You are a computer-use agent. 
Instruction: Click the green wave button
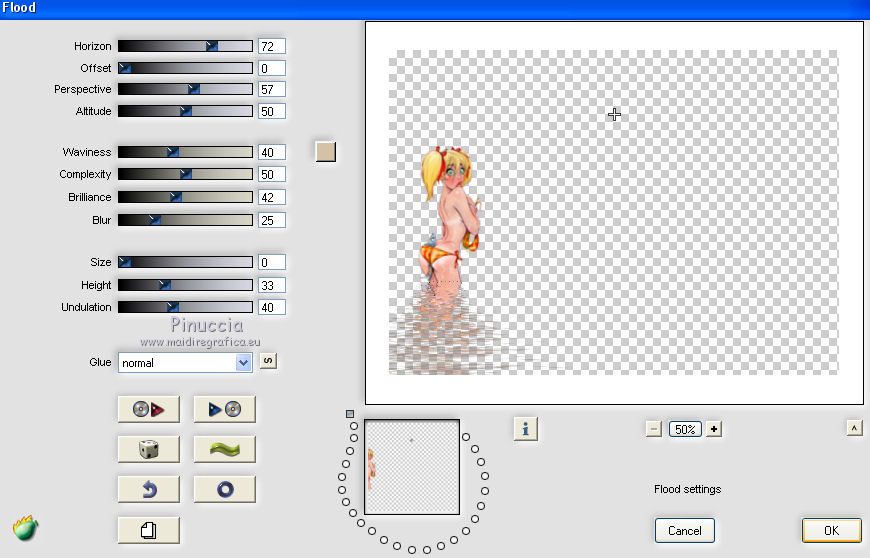coord(225,449)
